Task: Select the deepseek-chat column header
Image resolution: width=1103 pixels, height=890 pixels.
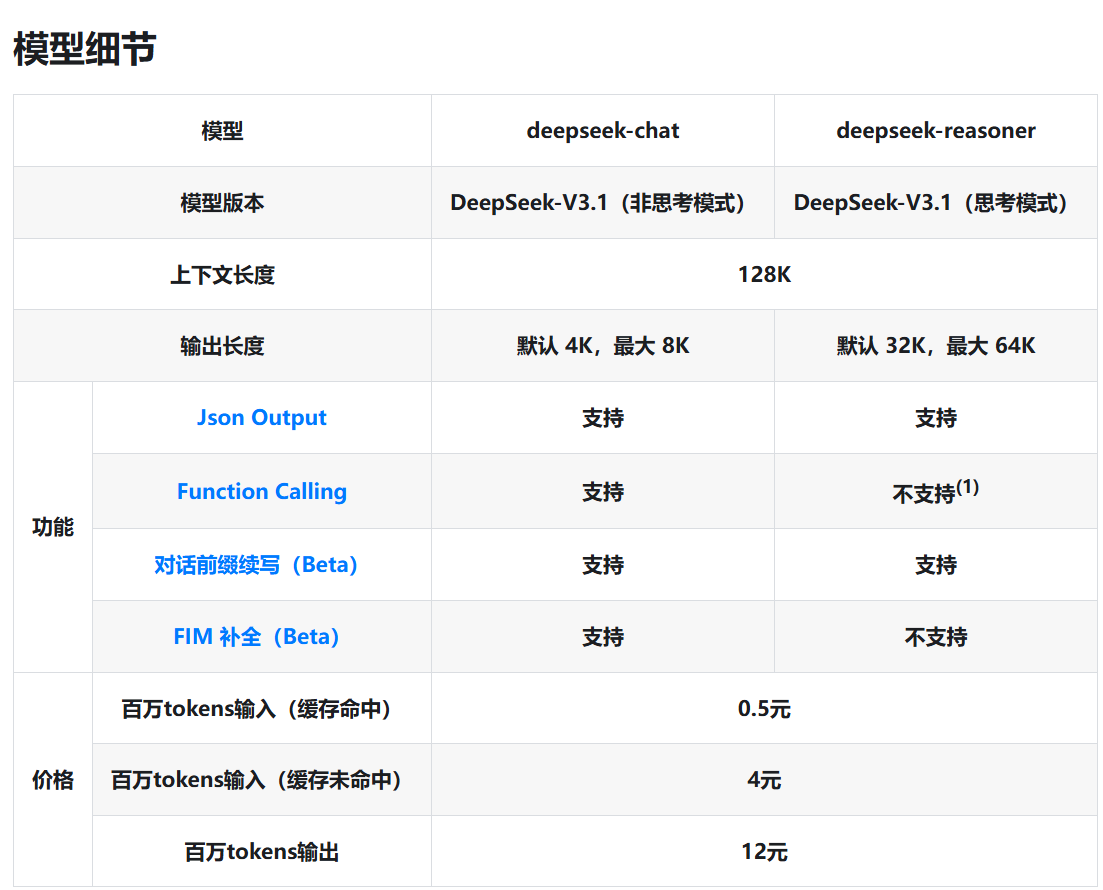Action: pos(603,131)
